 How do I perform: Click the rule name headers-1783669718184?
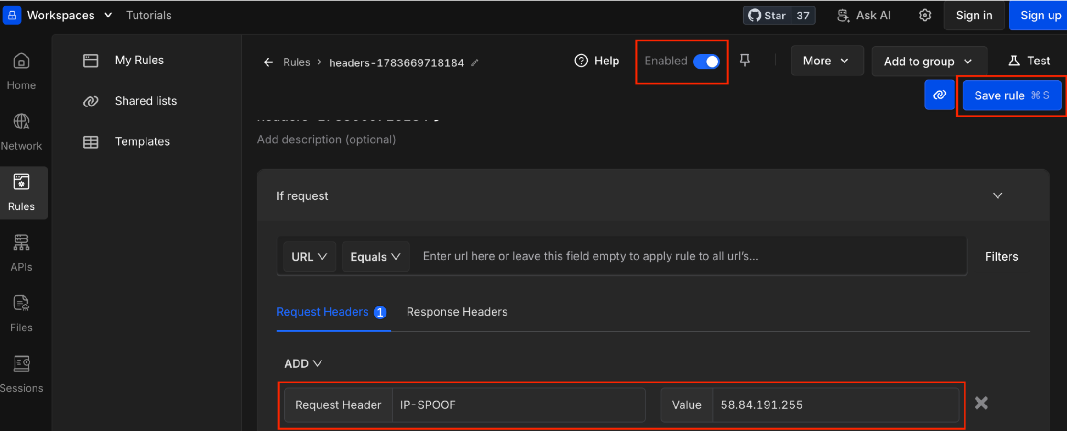point(397,63)
